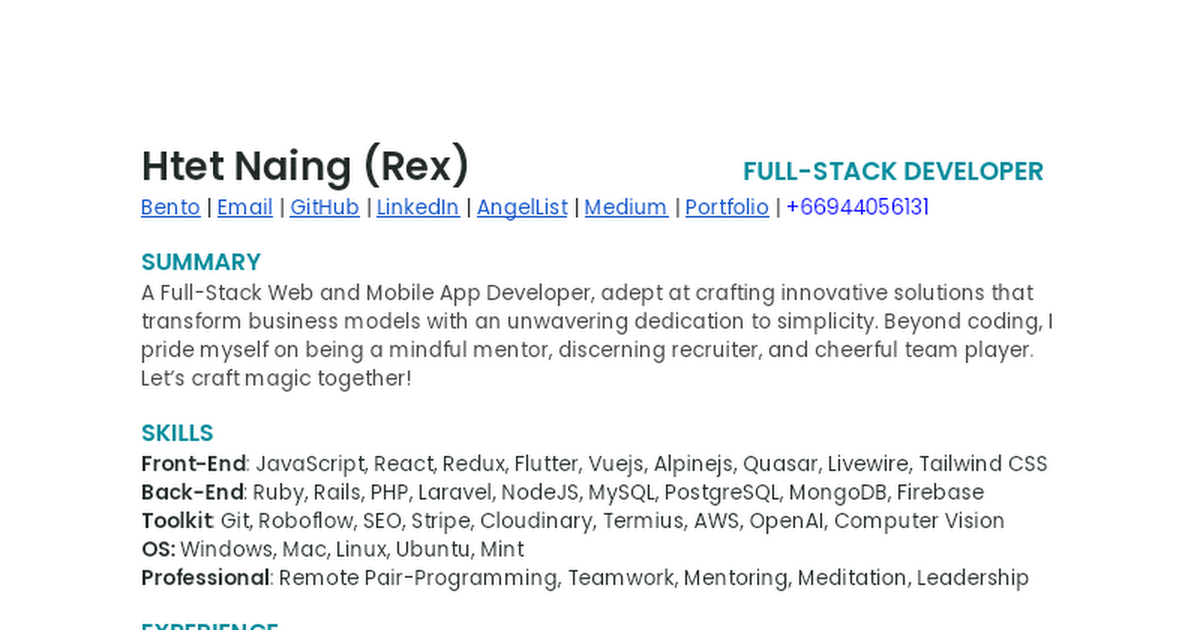Follow the AngelList link

coord(522,207)
